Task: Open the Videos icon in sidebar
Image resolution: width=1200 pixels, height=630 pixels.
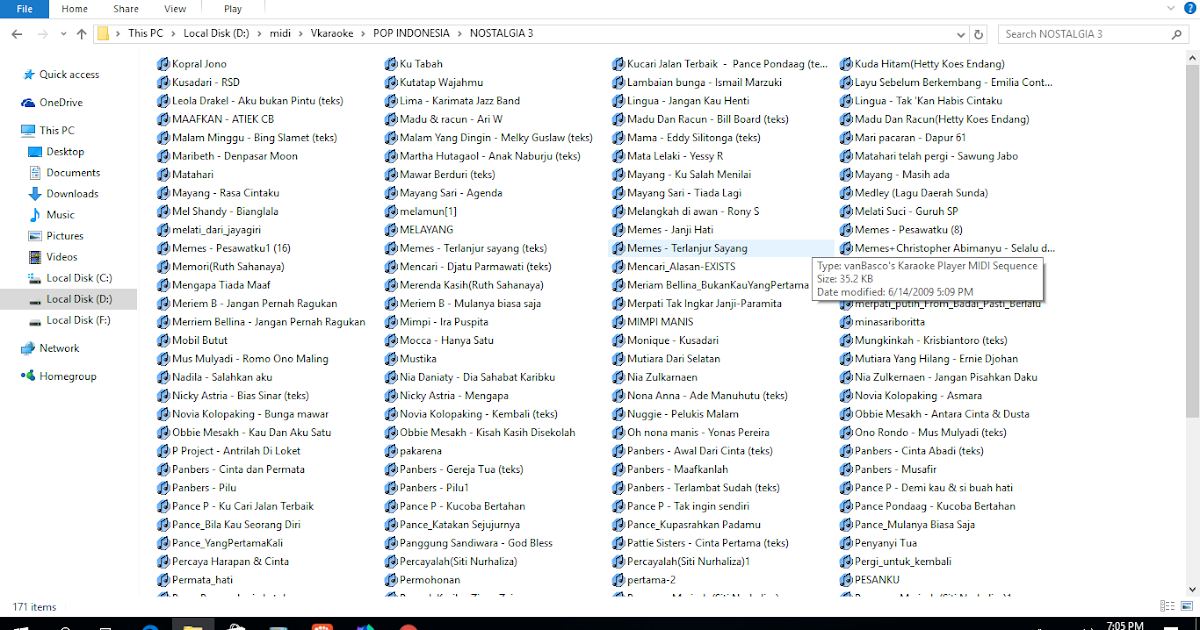Action: coord(36,256)
